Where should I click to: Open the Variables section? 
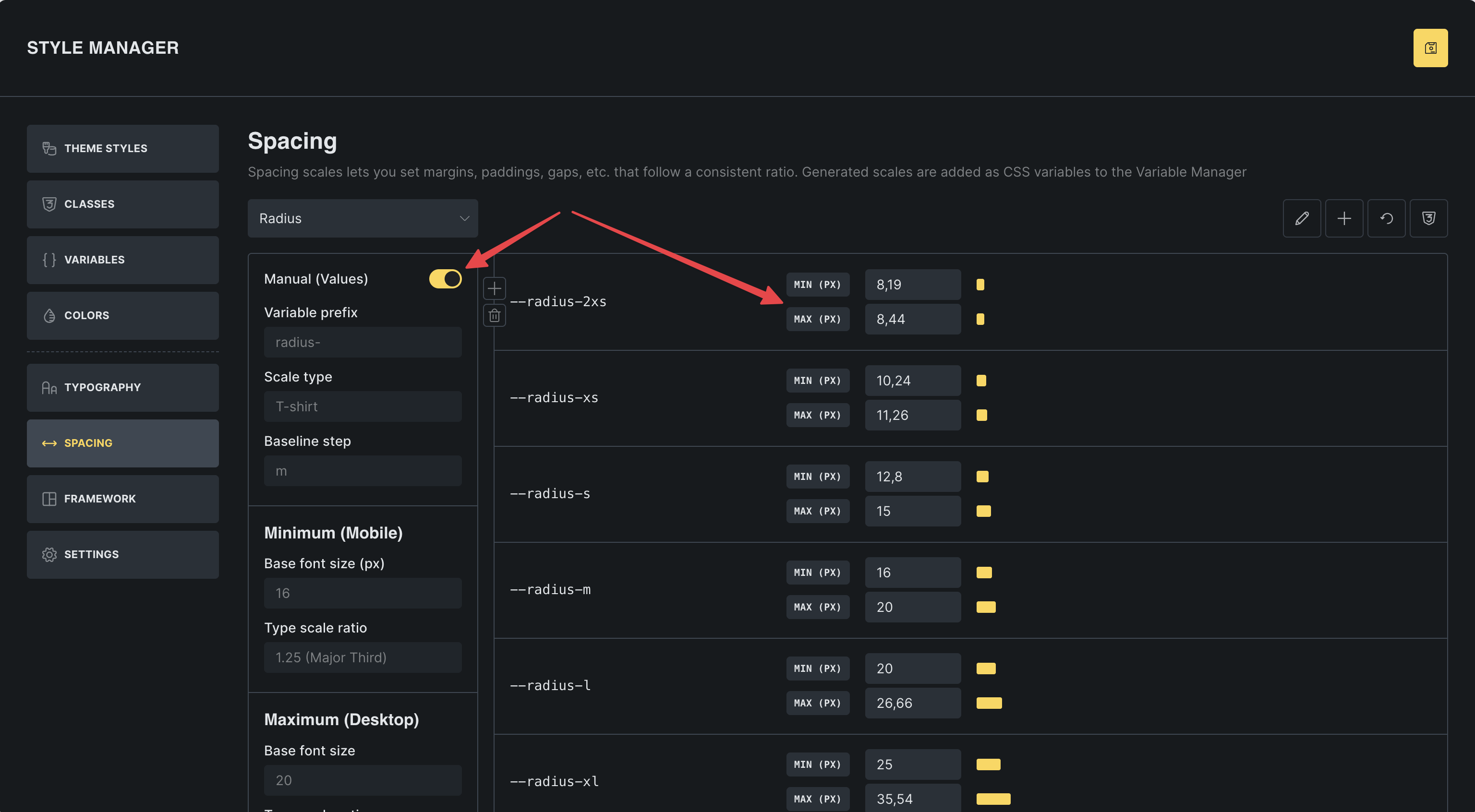click(x=122, y=260)
